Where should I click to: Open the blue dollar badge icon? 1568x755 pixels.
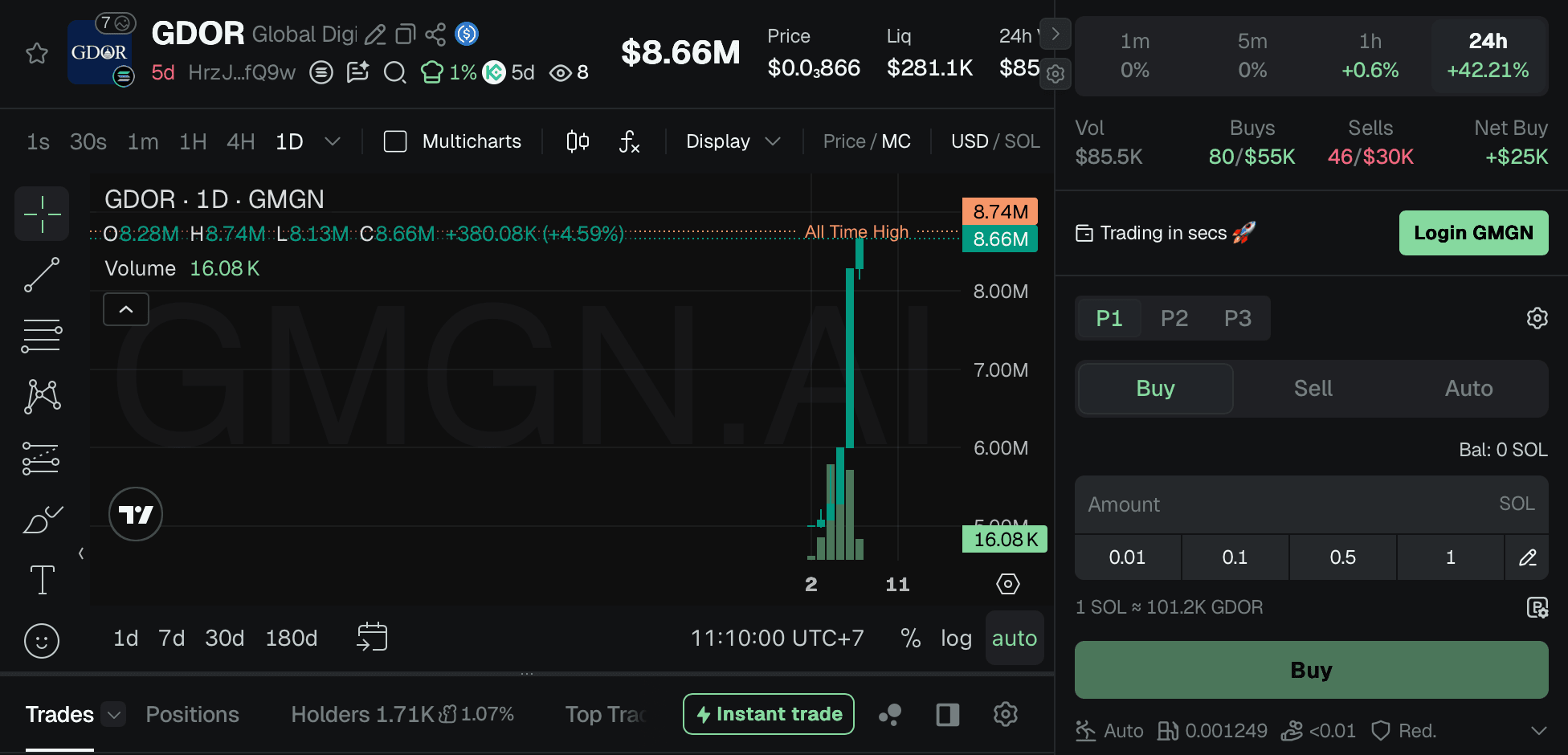(467, 34)
